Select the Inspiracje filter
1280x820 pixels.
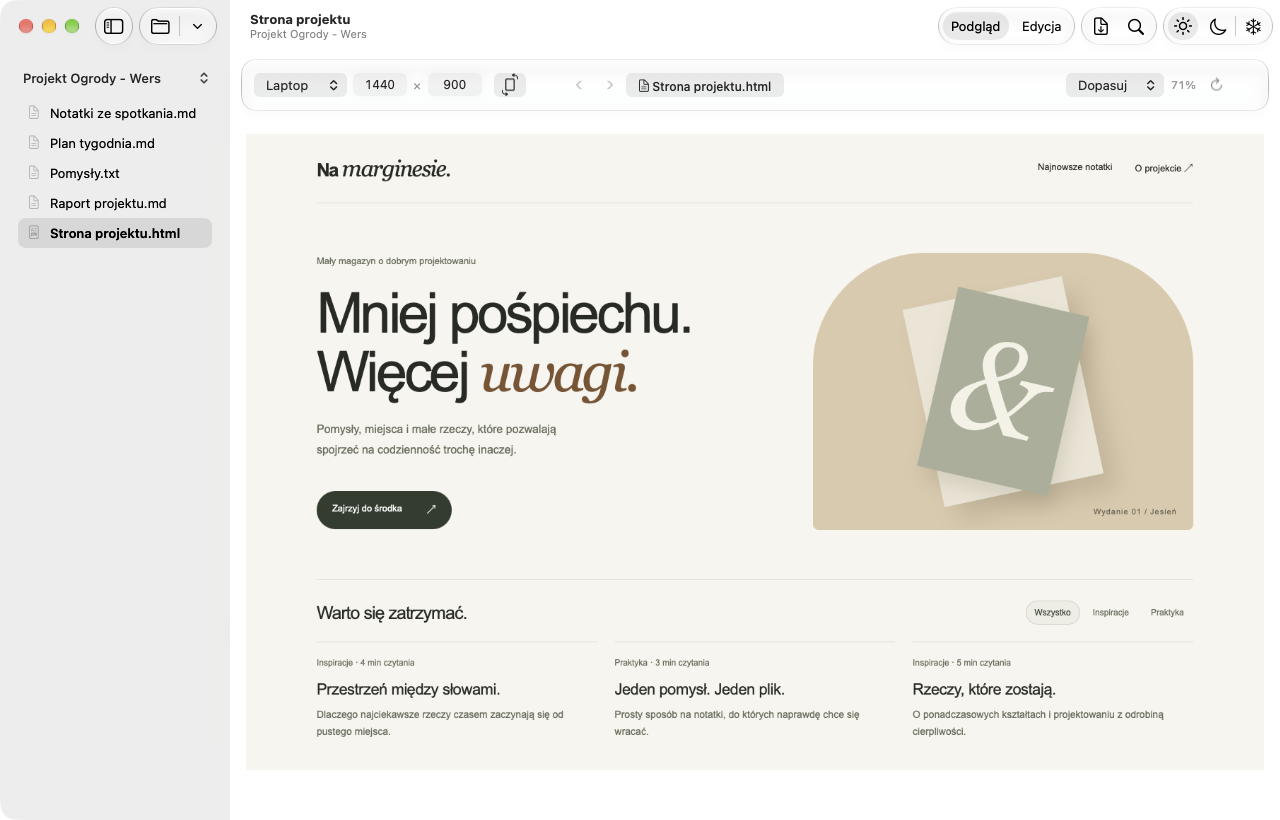(1111, 612)
